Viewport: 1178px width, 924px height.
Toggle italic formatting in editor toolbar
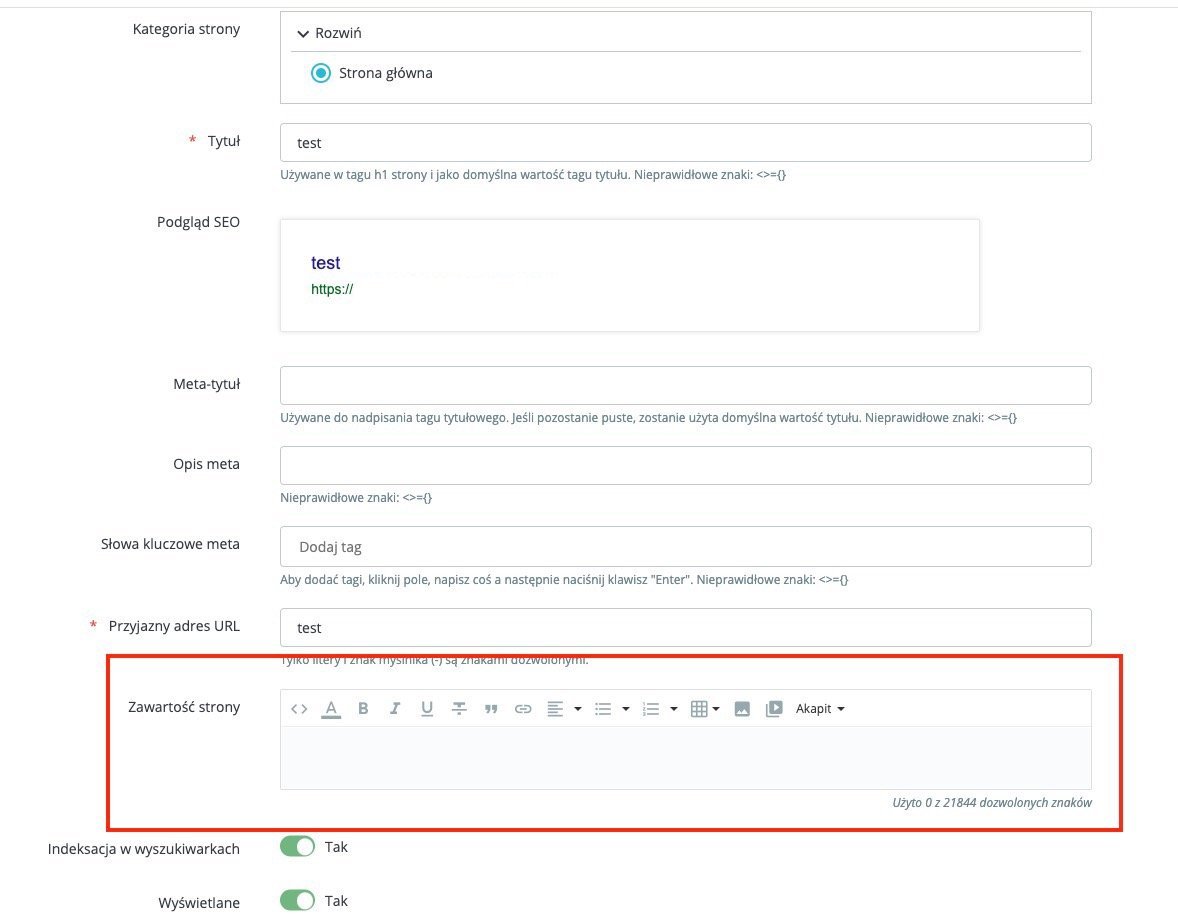[395, 709]
